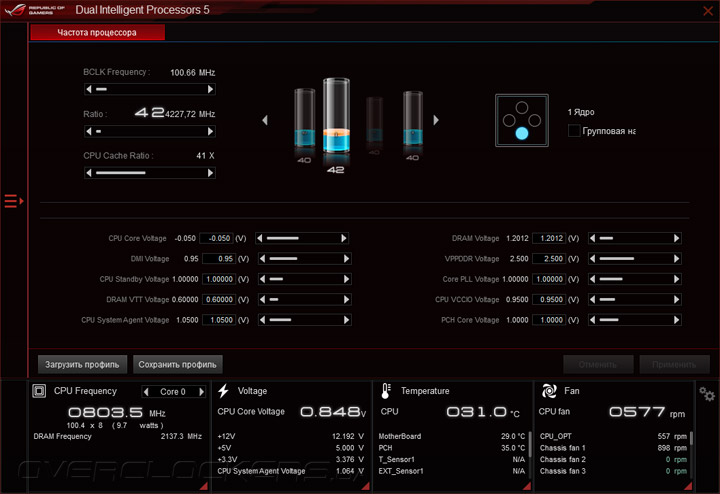Click the Fan panel fan icon
This screenshot has height=494, width=720.
click(549, 391)
